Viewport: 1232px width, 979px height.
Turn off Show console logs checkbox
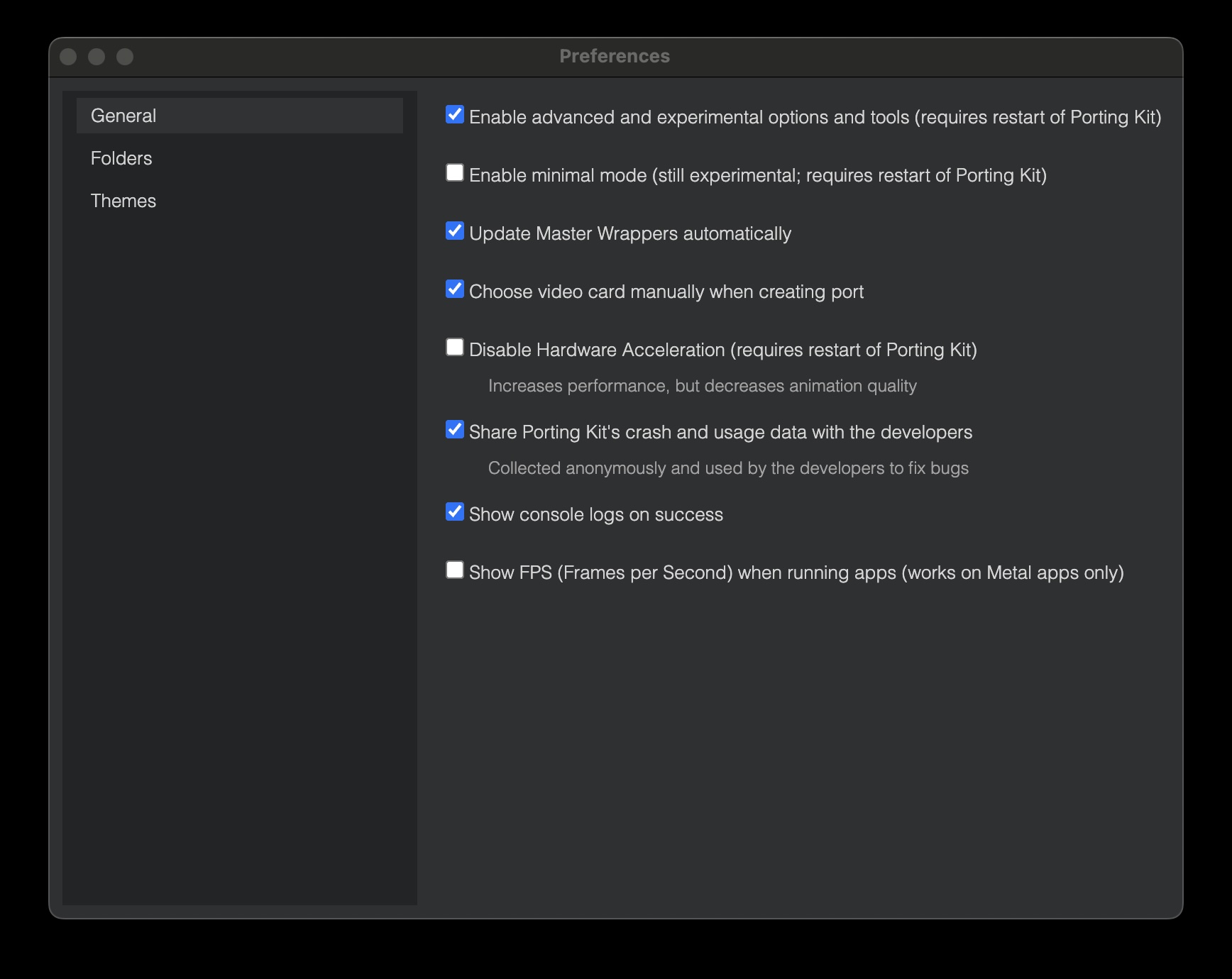coord(455,512)
